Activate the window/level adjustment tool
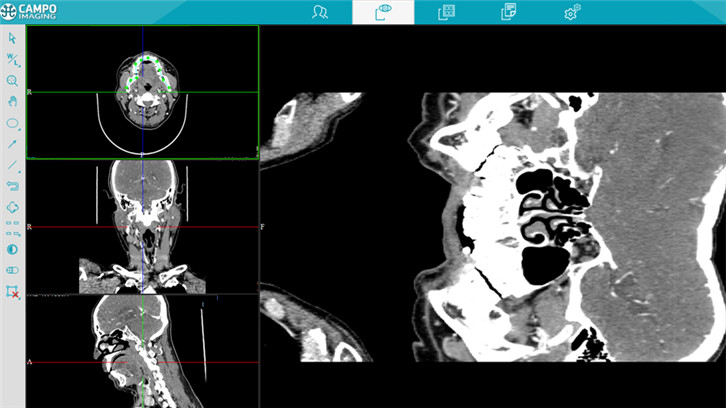726x408 pixels. point(12,59)
